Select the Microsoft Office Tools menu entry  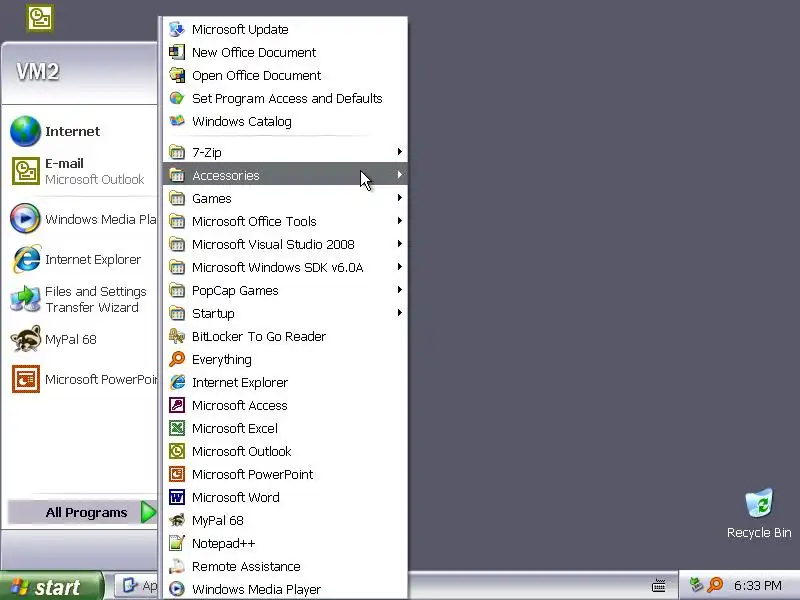pyautogui.click(x=285, y=221)
